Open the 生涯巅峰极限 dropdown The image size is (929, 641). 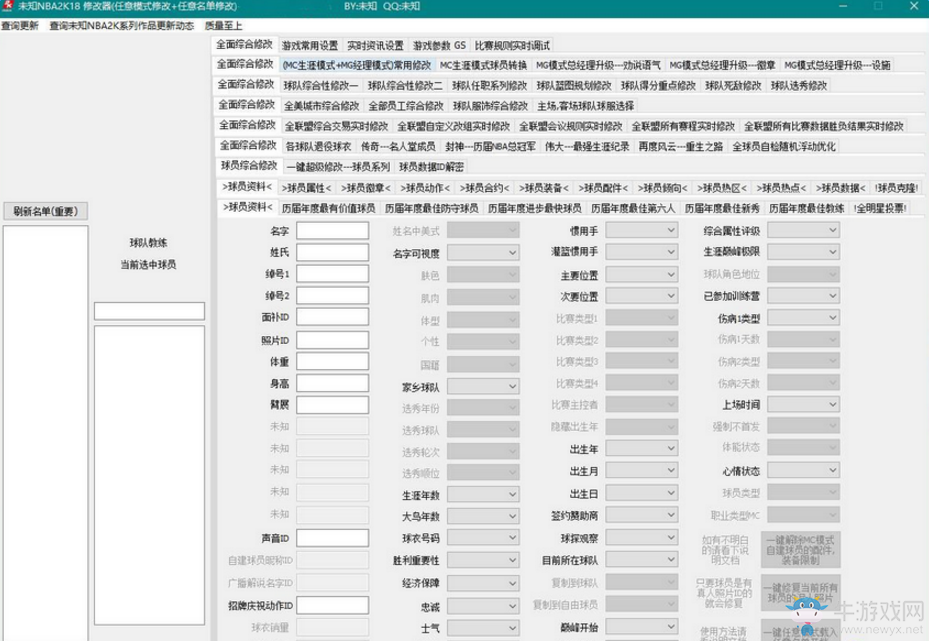[803, 252]
